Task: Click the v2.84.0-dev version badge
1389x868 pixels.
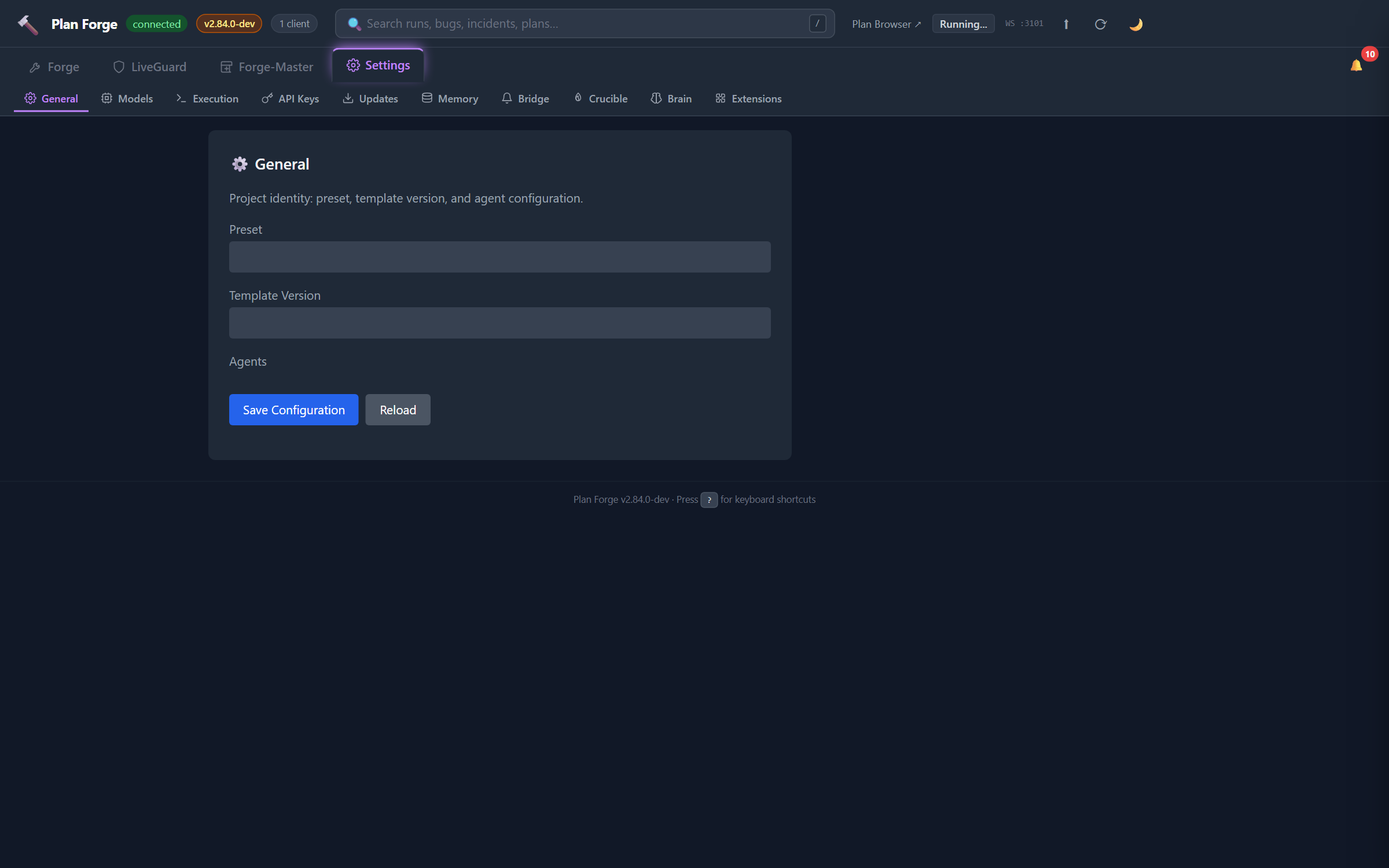Action: coord(229,24)
